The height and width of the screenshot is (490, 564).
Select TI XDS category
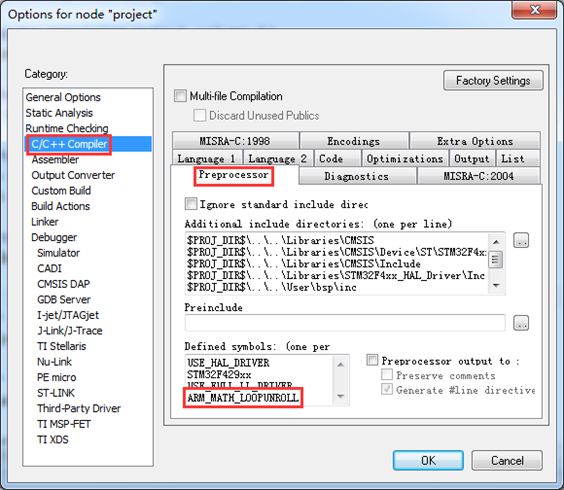[x=53, y=440]
